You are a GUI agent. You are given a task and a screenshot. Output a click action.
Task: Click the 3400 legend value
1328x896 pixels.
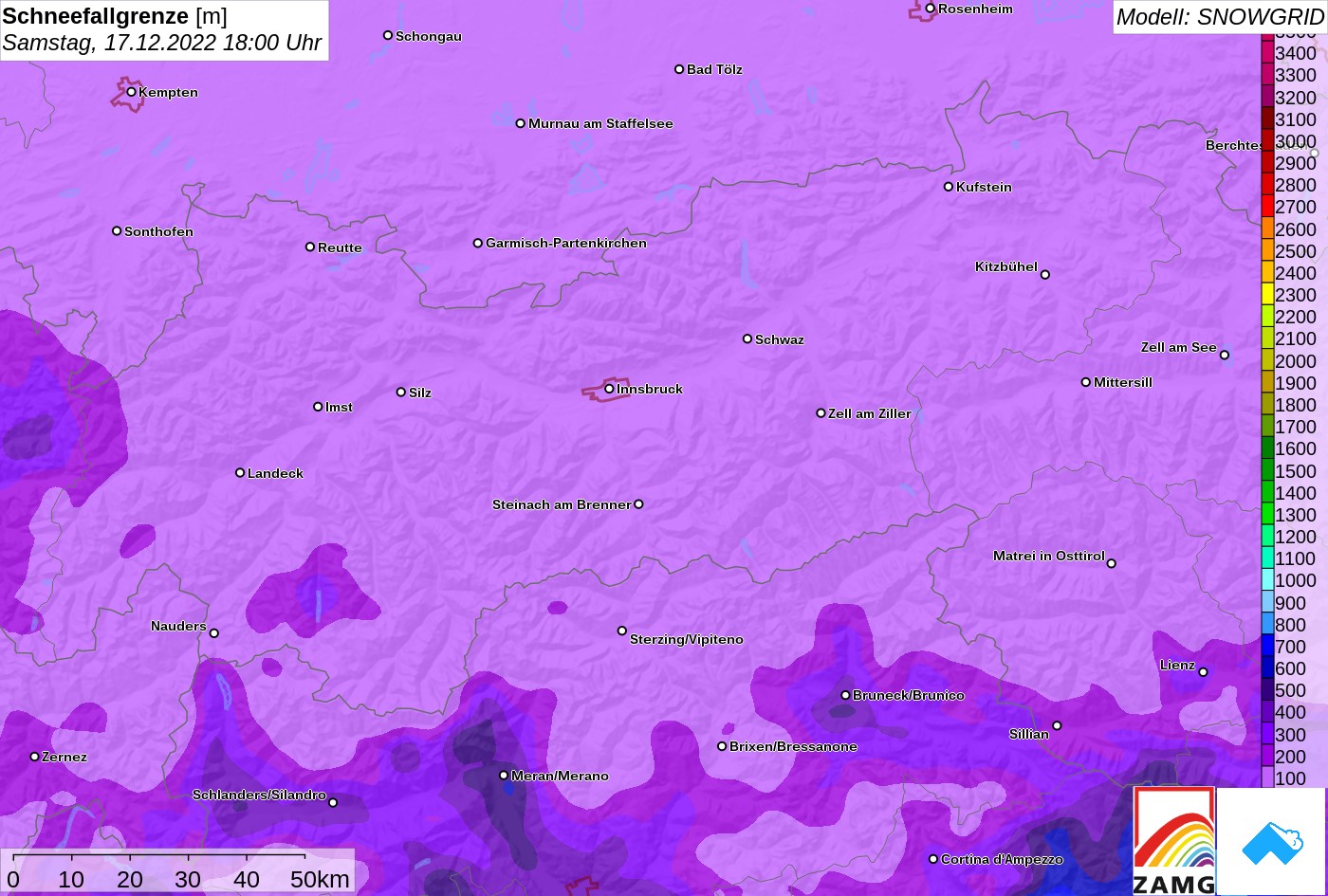[1296, 54]
